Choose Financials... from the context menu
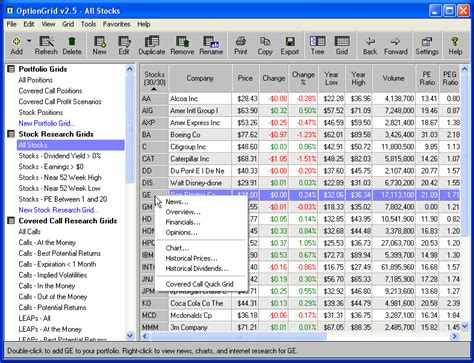This screenshot has width=474, height=363. click(201, 222)
